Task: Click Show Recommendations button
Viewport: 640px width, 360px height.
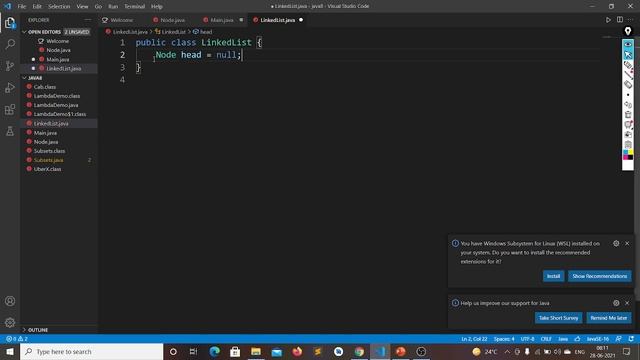Action: [599, 276]
